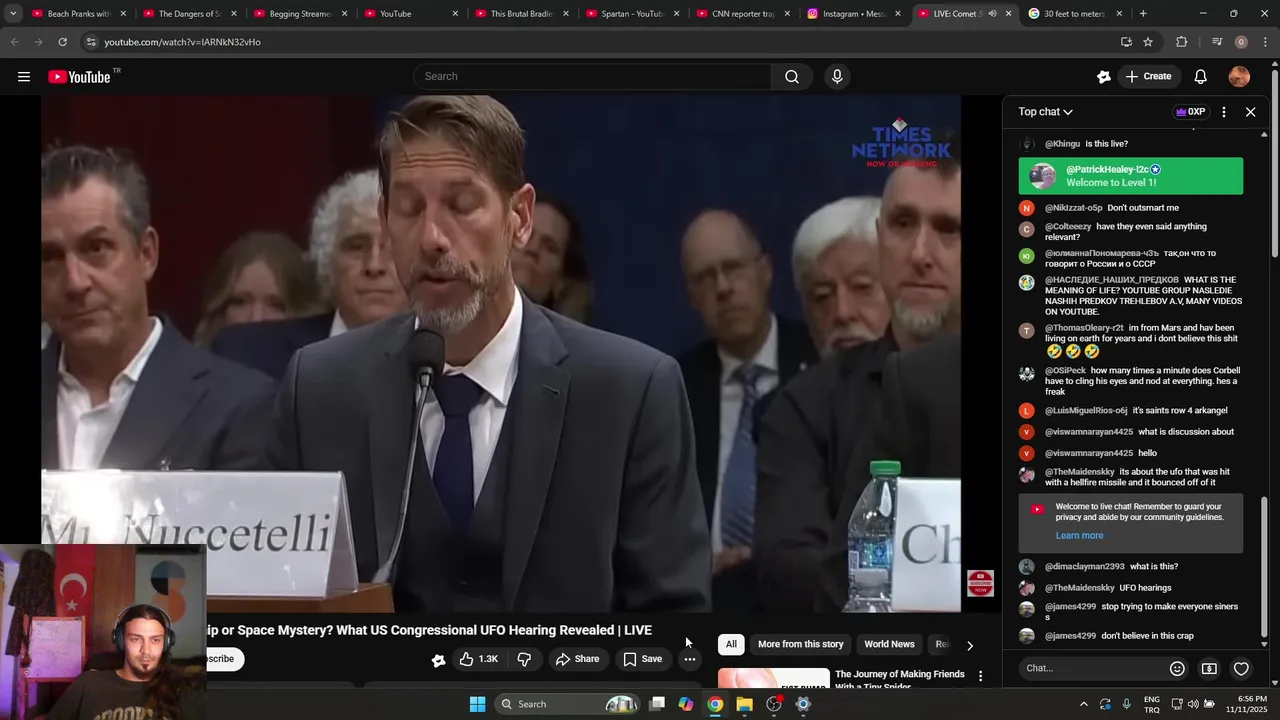
Task: Switch to CNN reporter tab
Action: [x=744, y=14]
